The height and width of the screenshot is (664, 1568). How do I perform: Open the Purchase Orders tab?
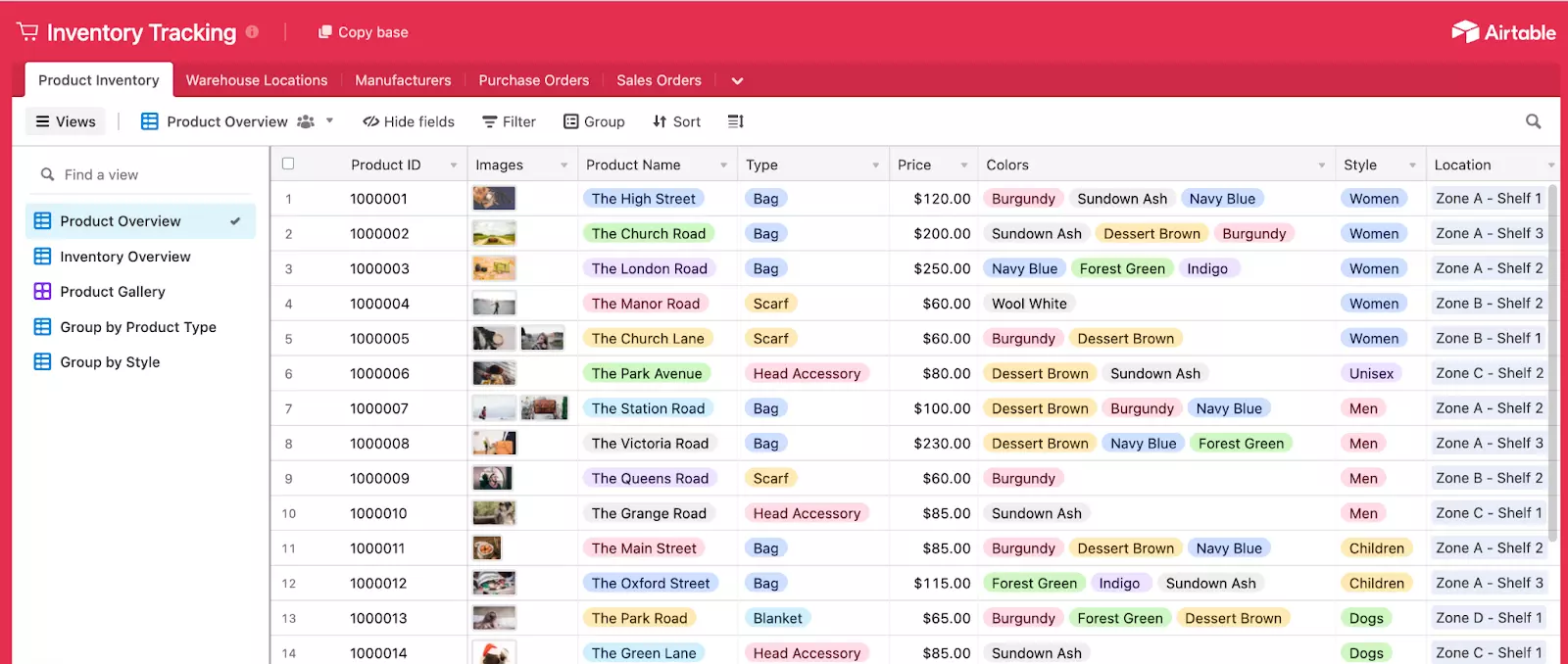(534, 80)
